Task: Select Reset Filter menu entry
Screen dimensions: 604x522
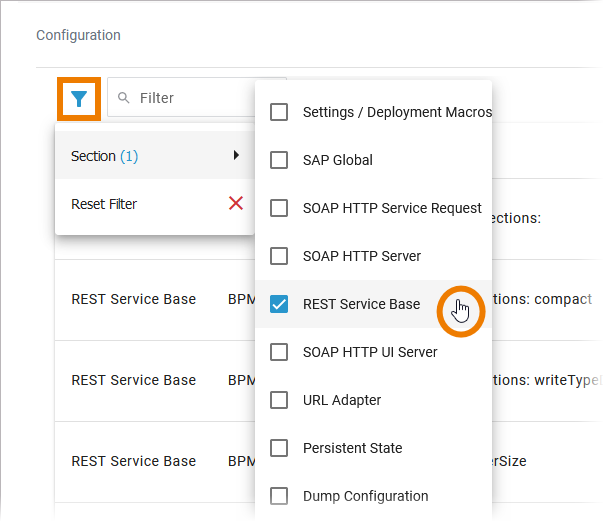Action: pyautogui.click(x=104, y=204)
